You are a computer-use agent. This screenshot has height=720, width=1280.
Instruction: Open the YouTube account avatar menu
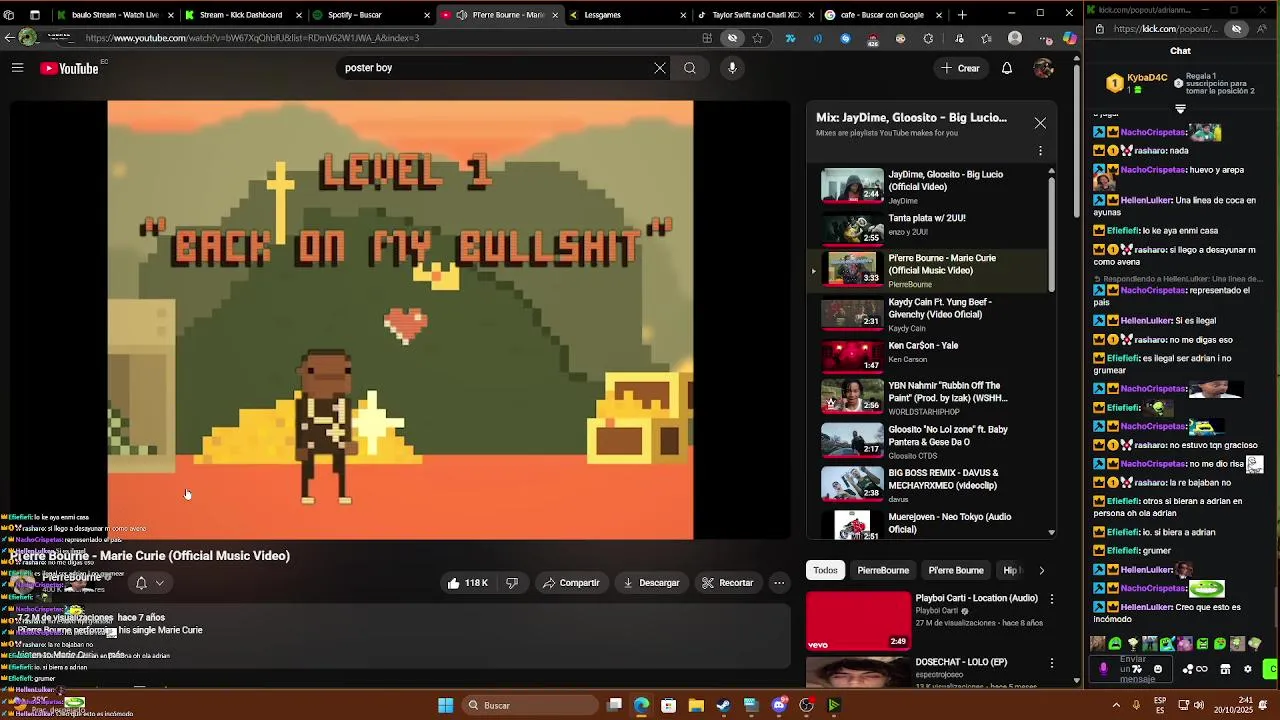1043,68
